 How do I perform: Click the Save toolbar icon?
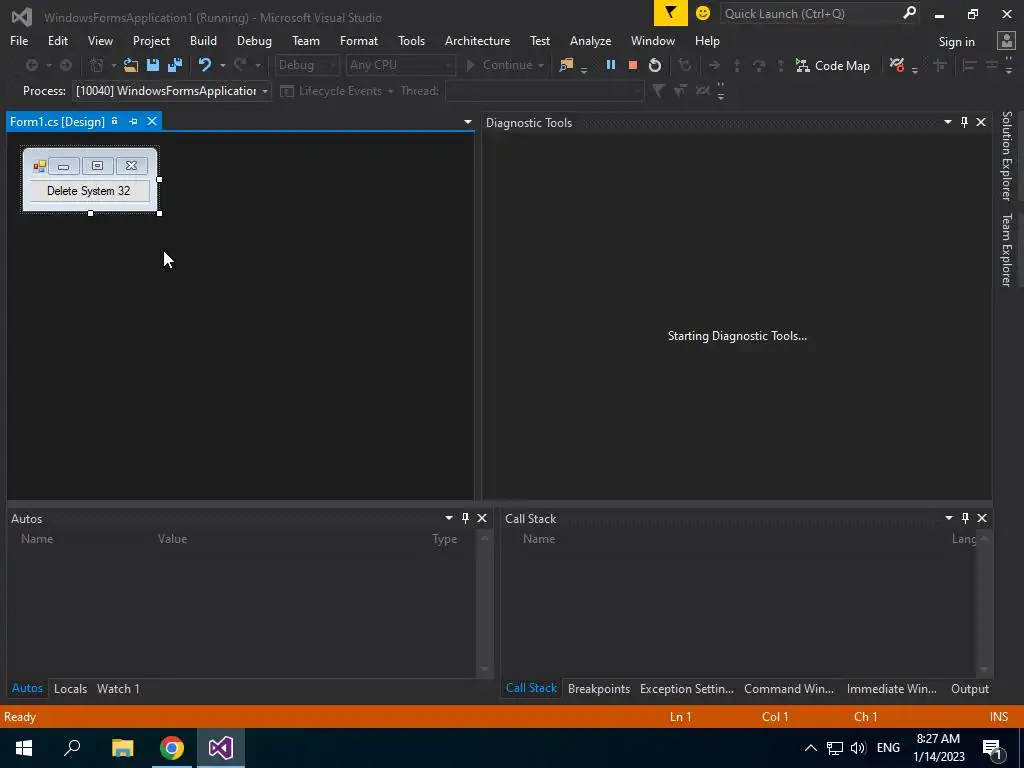(153, 65)
